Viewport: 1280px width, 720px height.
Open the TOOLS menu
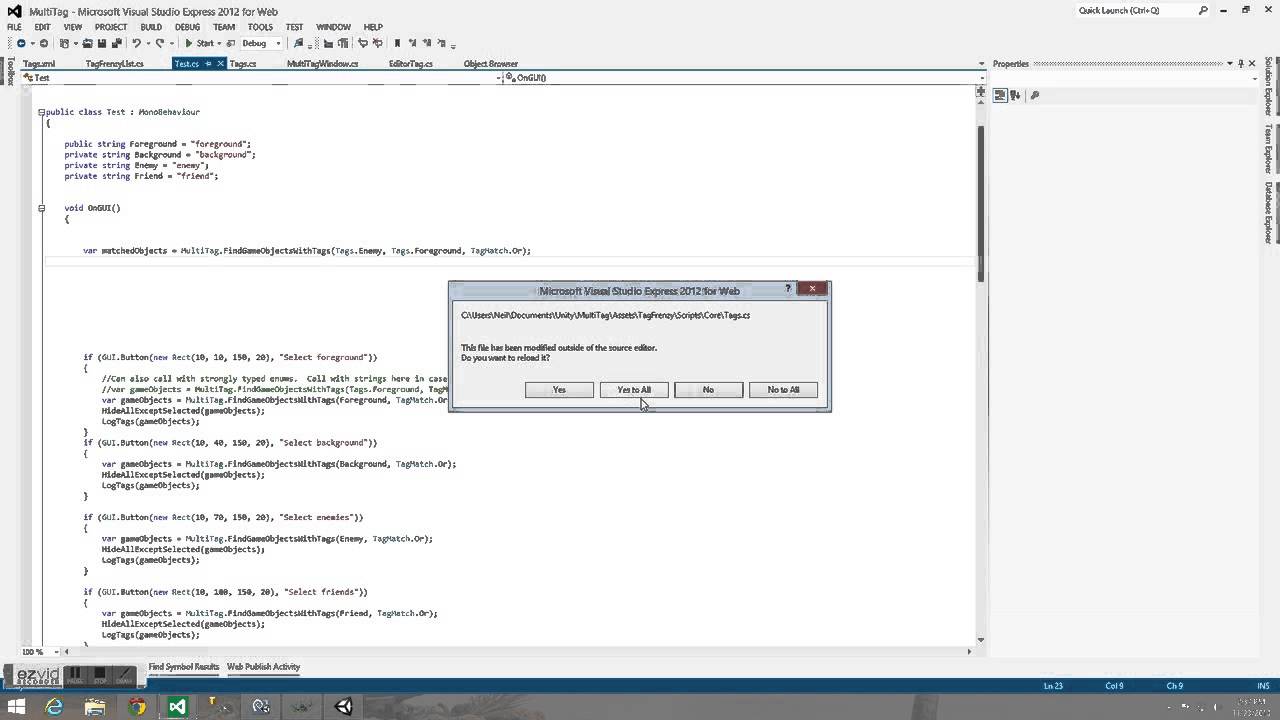(260, 27)
